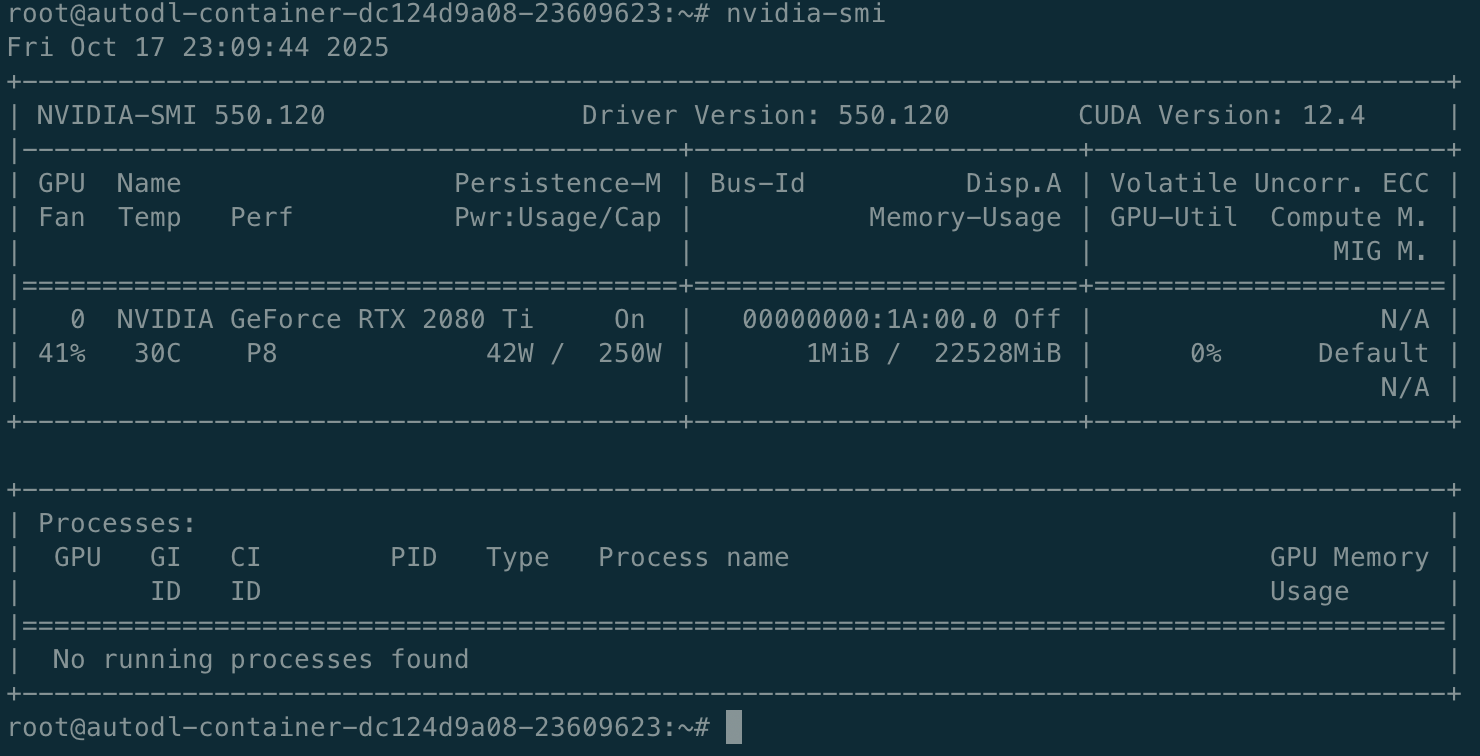Click the typed nvidia-smi command text
This screenshot has height=756, width=1480.
805,14
